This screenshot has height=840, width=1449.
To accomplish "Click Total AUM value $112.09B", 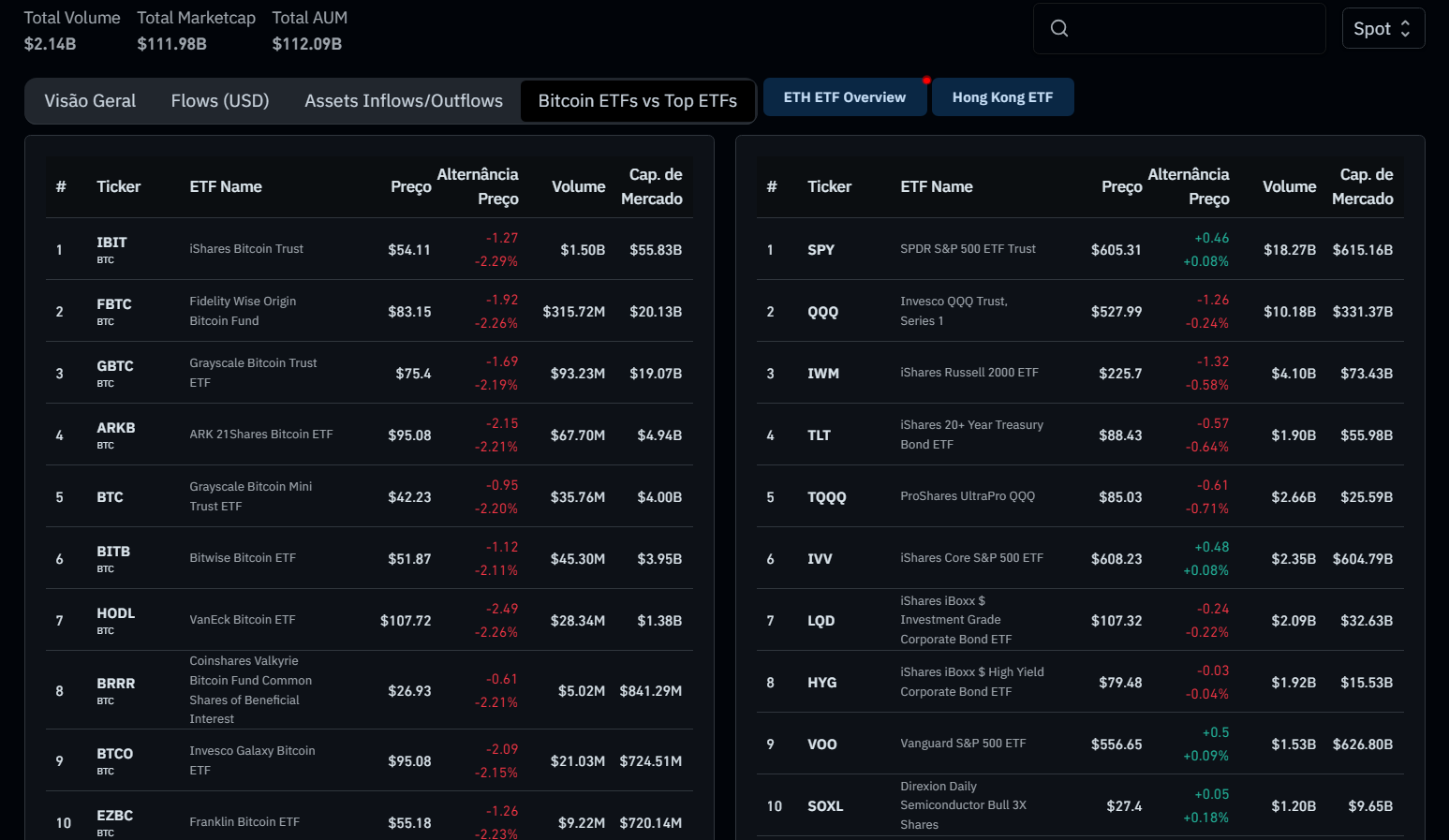I will [x=307, y=44].
